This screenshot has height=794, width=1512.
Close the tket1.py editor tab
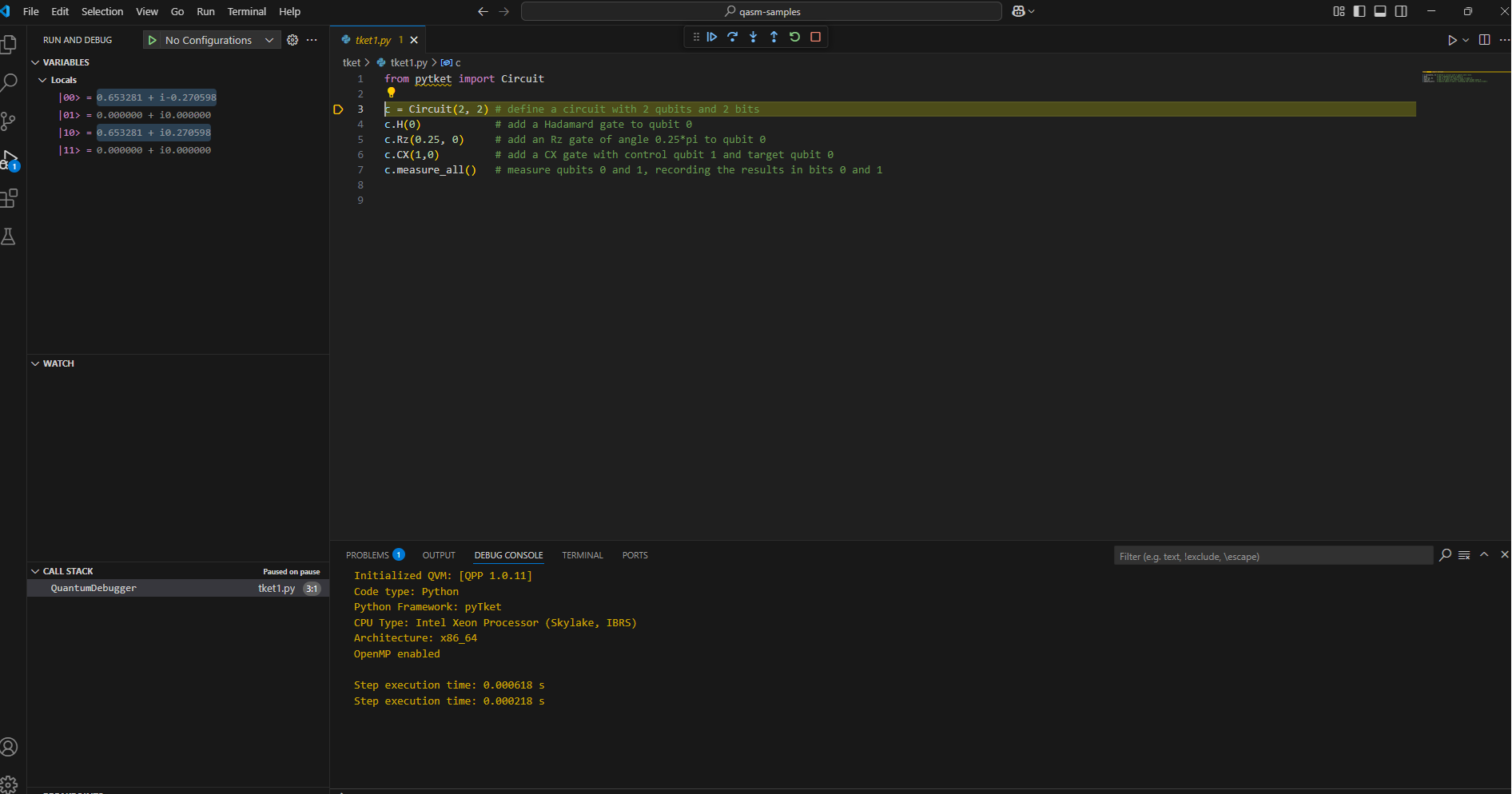414,40
